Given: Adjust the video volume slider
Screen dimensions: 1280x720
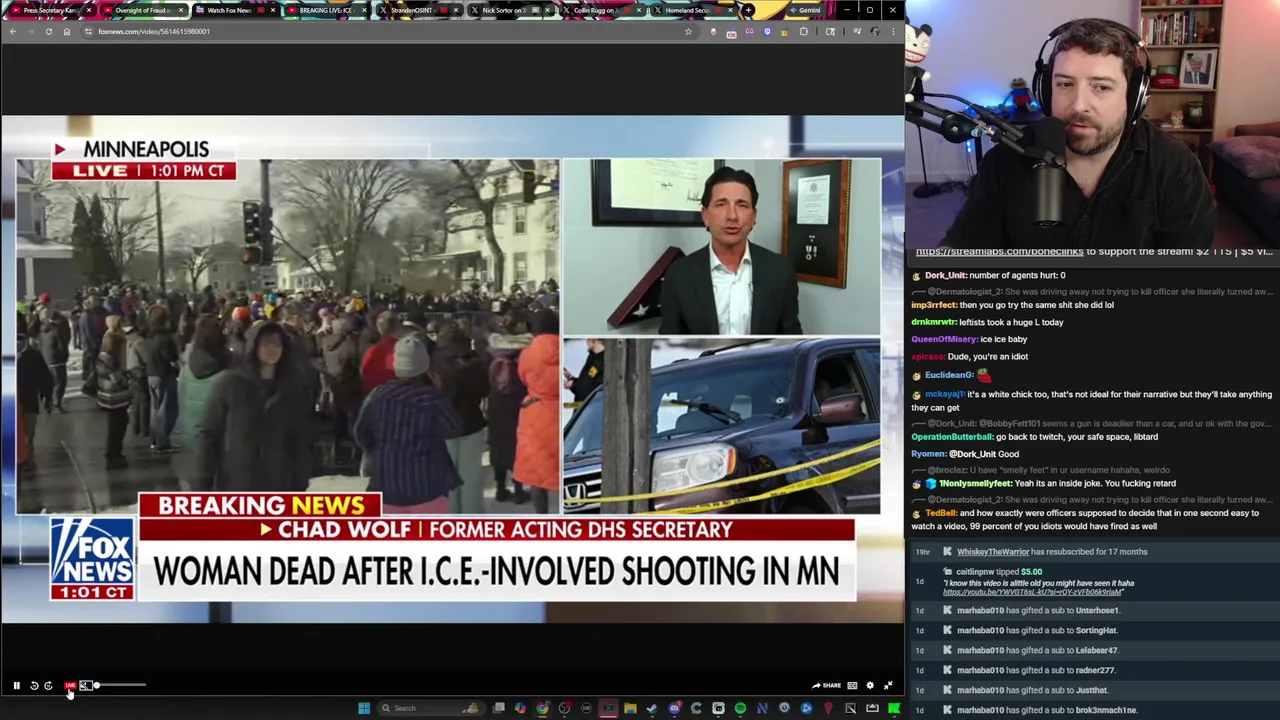Looking at the screenshot, I should coord(120,685).
